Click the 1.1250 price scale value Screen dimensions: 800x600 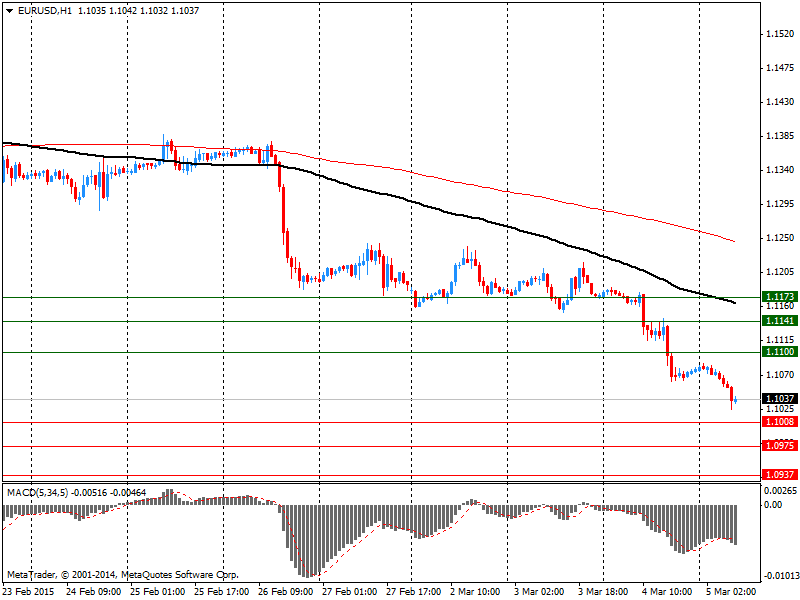(780, 238)
